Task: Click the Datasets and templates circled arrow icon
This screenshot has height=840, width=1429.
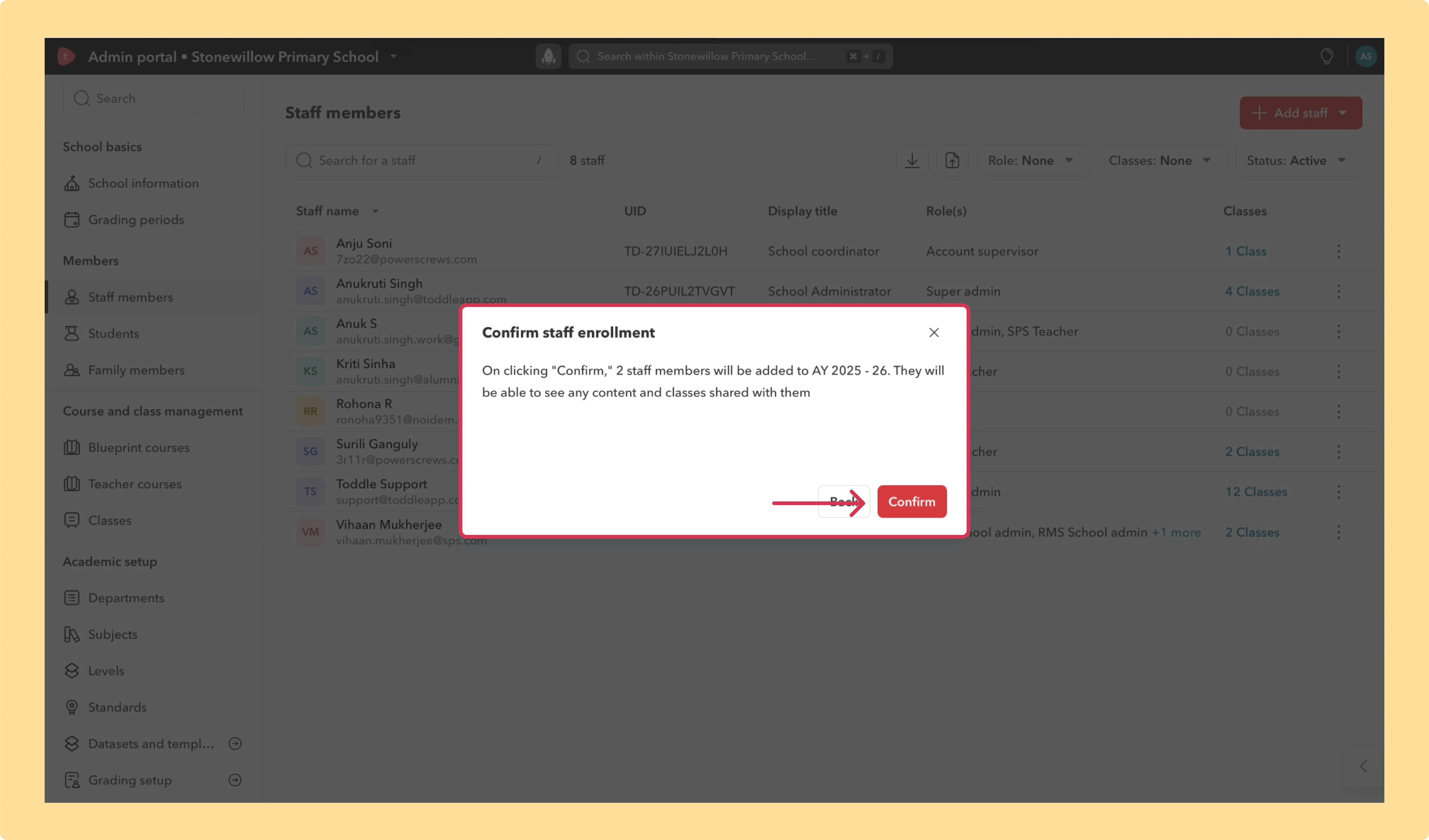Action: pos(235,743)
